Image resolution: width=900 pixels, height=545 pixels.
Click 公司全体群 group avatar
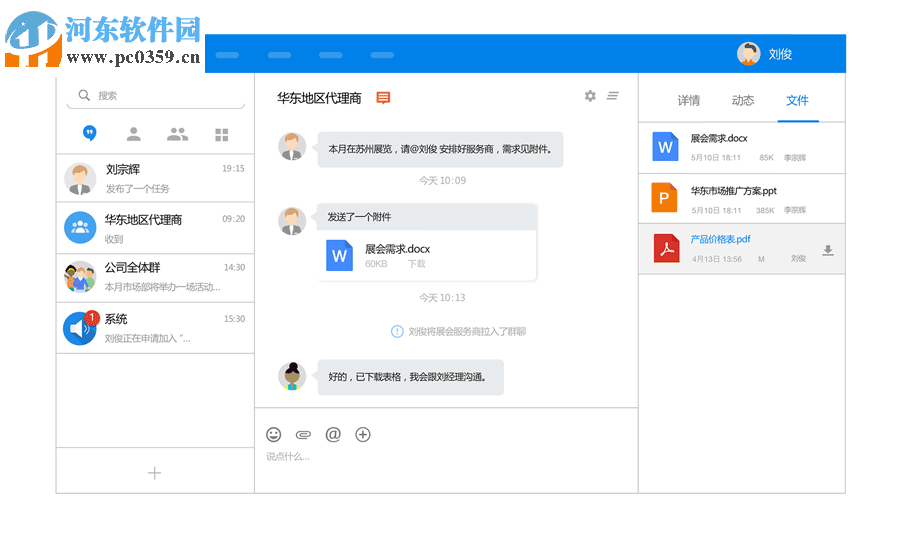tap(80, 277)
